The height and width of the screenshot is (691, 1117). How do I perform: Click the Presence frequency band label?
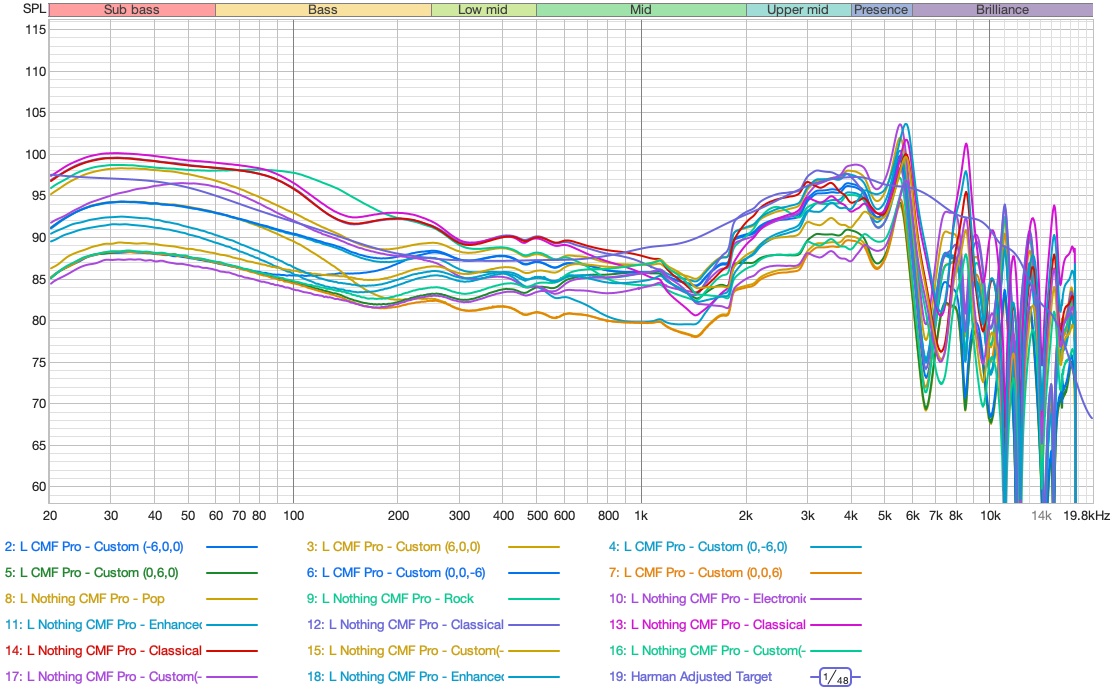click(x=881, y=10)
